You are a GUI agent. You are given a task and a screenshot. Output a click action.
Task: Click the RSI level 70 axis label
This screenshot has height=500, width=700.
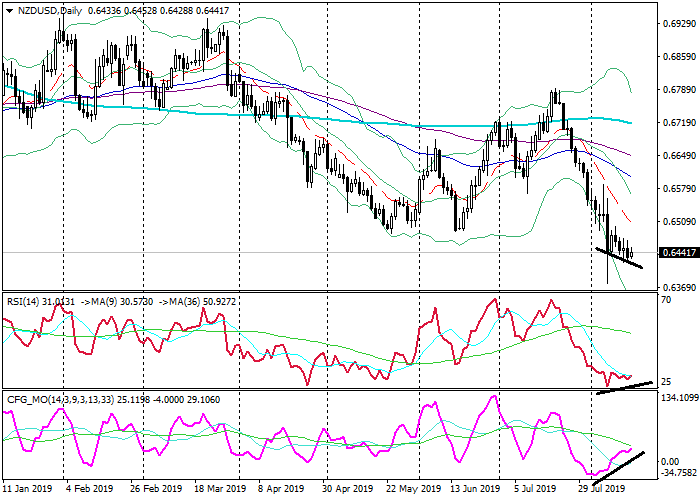point(665,300)
